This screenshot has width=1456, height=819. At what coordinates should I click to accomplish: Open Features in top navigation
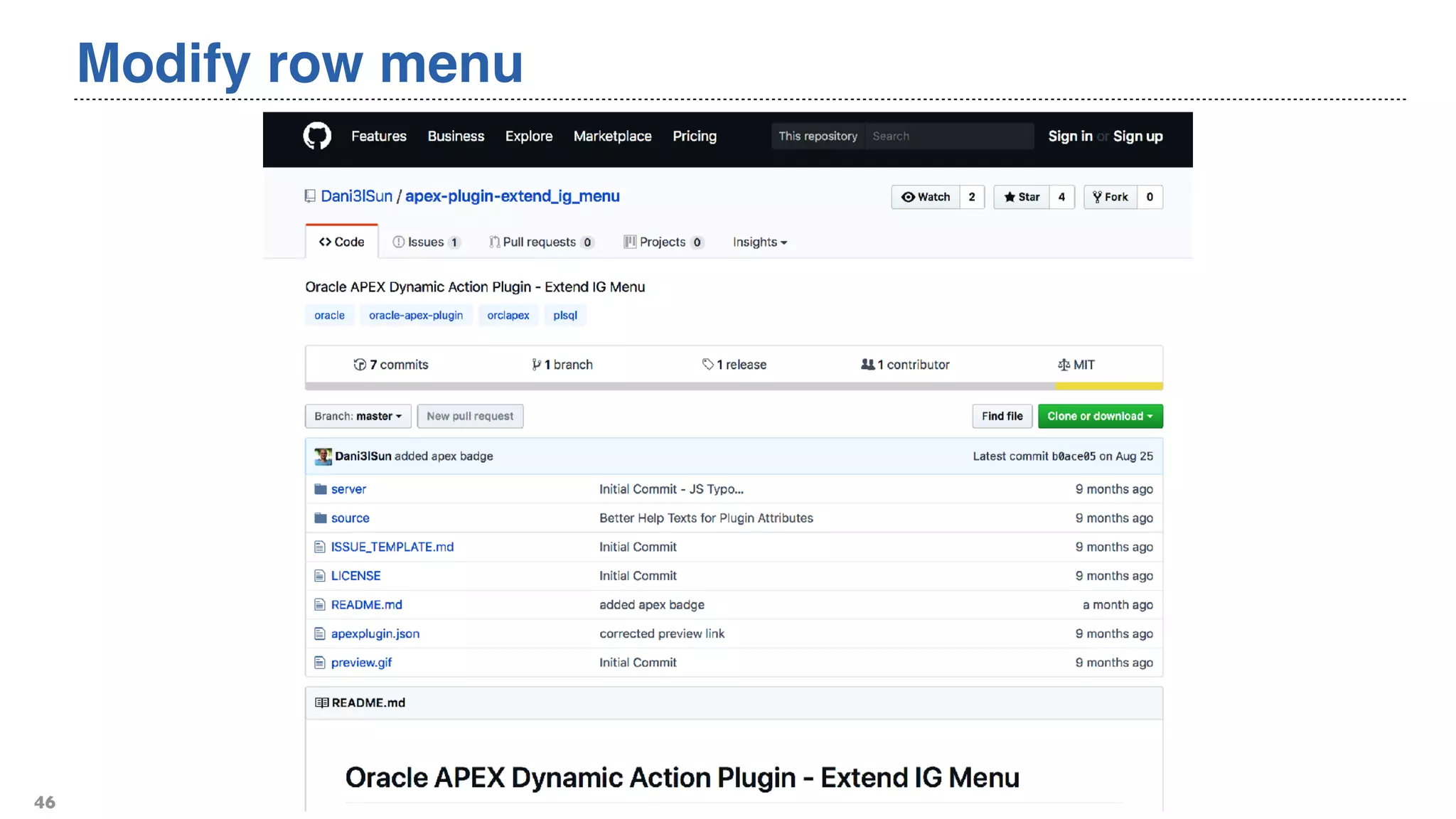coord(379,136)
